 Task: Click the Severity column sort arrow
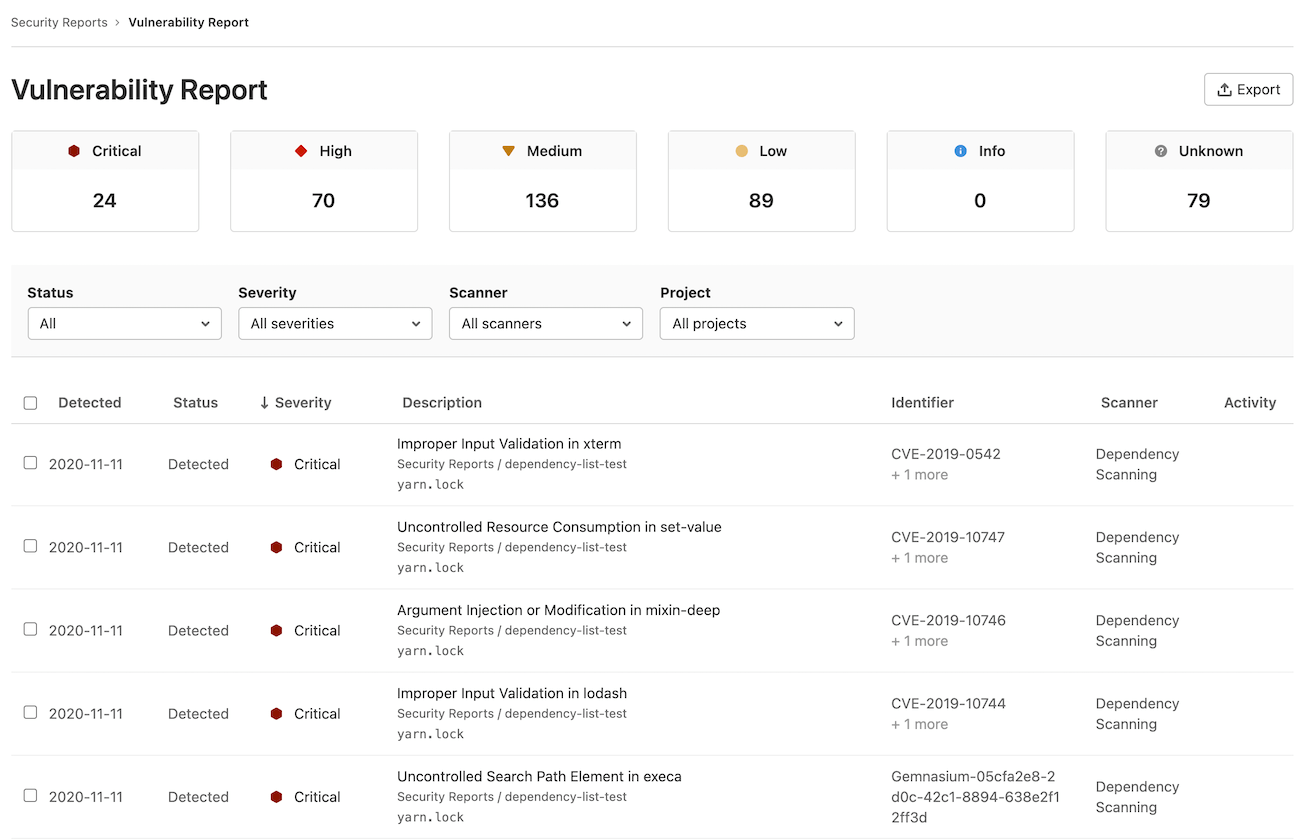[264, 403]
